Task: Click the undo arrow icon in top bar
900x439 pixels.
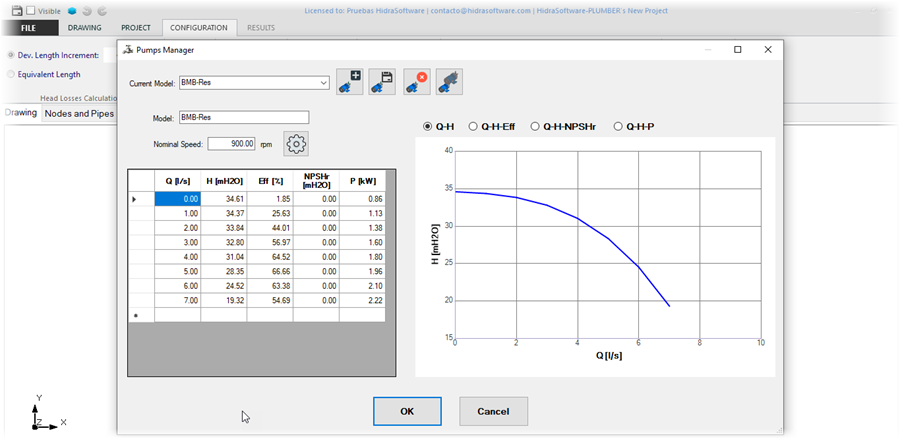Action: 87,11
